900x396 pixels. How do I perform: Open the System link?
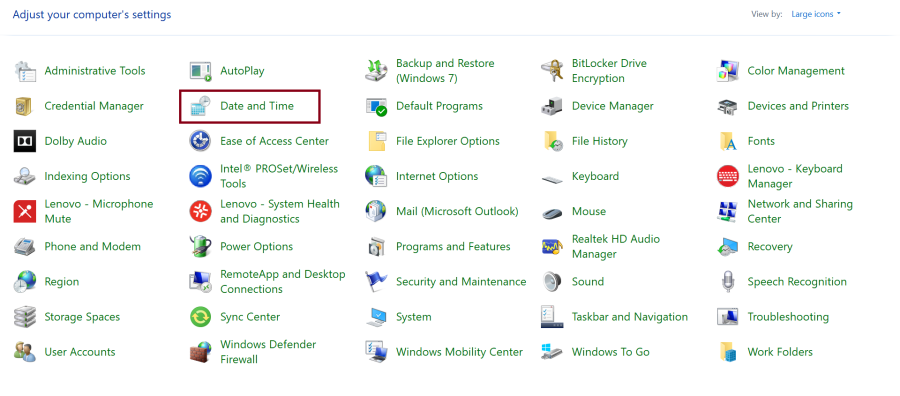point(414,317)
